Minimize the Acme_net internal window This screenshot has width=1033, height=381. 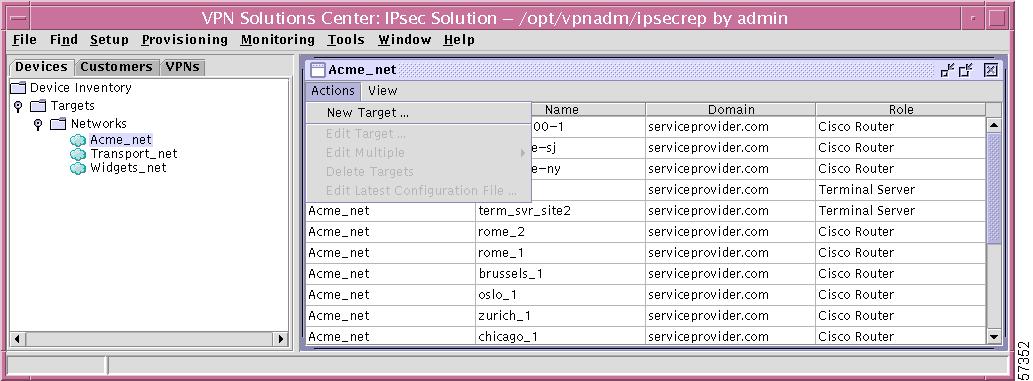pos(947,70)
